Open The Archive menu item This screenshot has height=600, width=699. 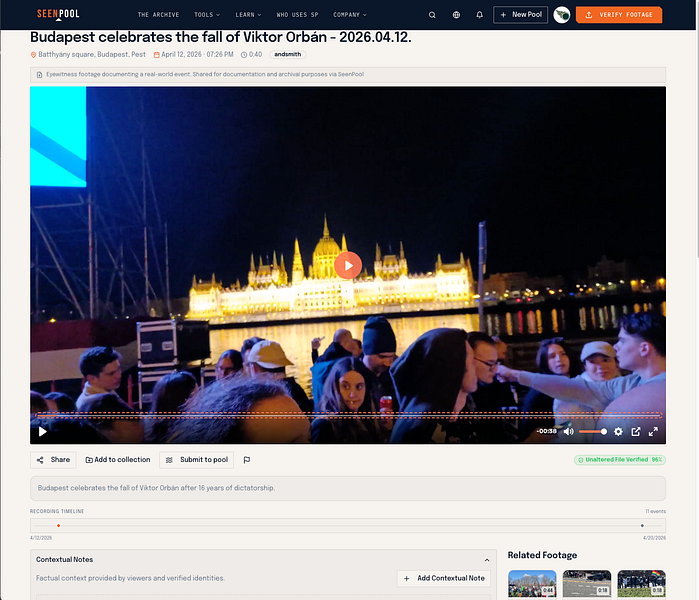(158, 15)
